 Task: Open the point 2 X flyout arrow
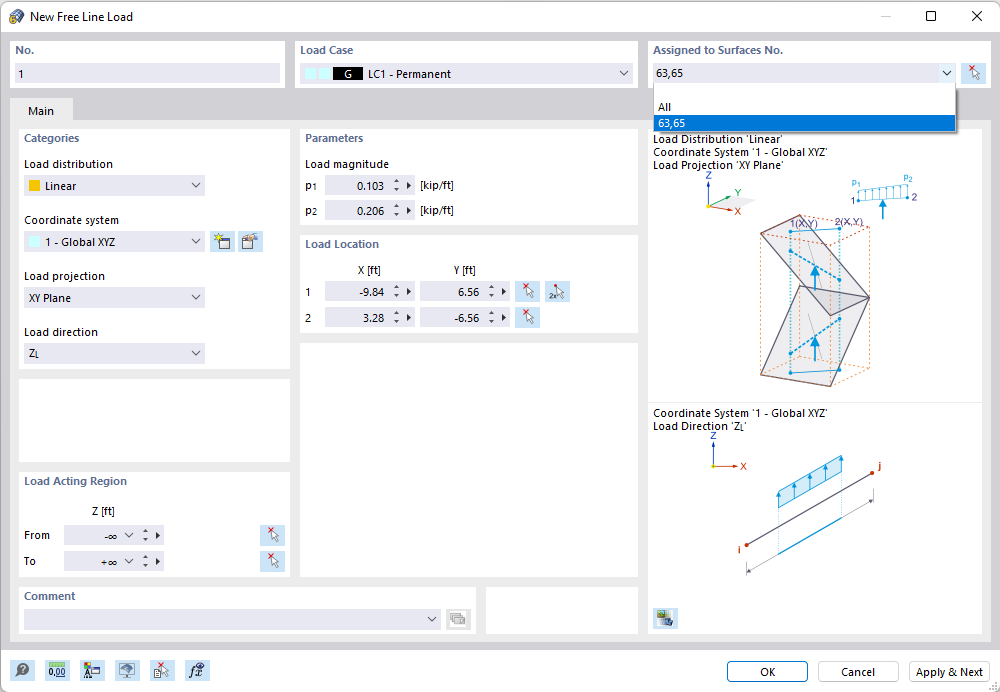(409, 318)
